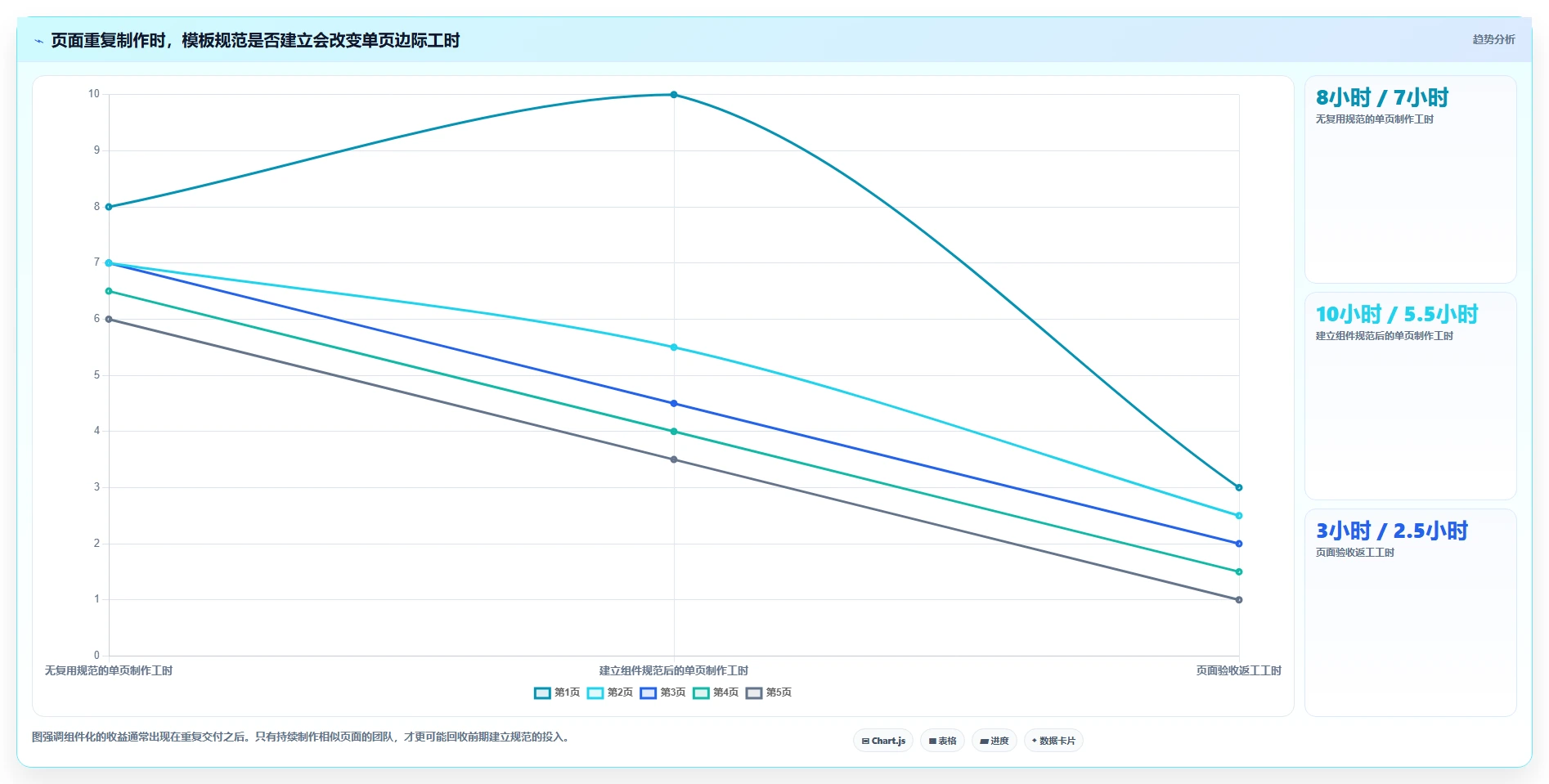Click the 趋势分析 label
1549x784 pixels.
coord(1493,39)
